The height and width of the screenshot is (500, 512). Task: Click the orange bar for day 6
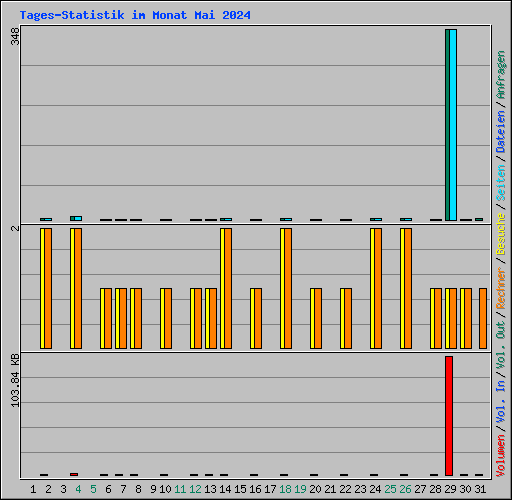coord(108,318)
